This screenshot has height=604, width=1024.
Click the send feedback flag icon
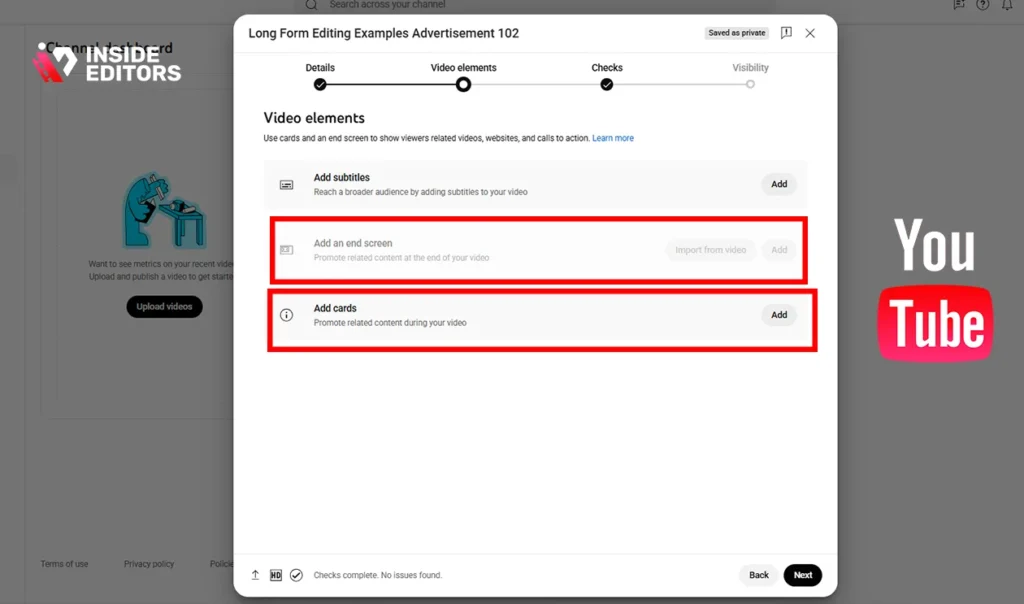click(786, 33)
